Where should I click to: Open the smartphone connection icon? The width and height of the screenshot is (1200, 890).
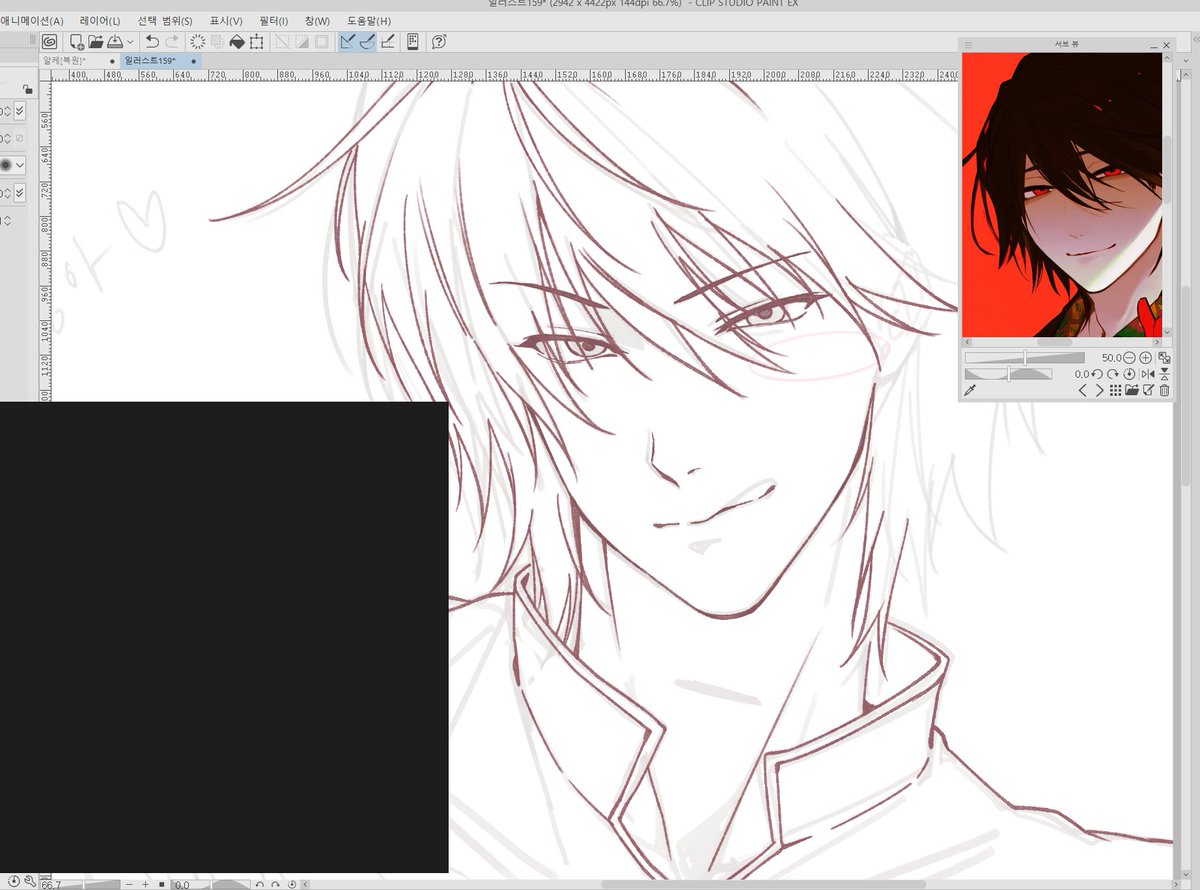point(412,42)
